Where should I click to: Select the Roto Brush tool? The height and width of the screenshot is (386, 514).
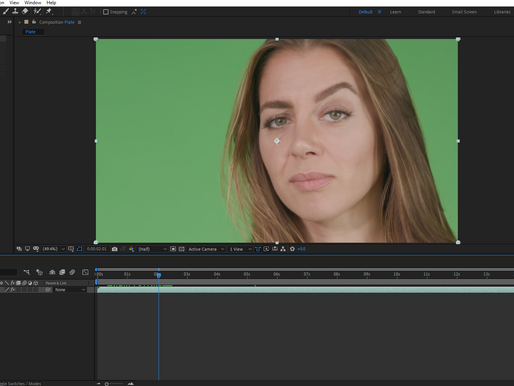pyautogui.click(x=37, y=12)
